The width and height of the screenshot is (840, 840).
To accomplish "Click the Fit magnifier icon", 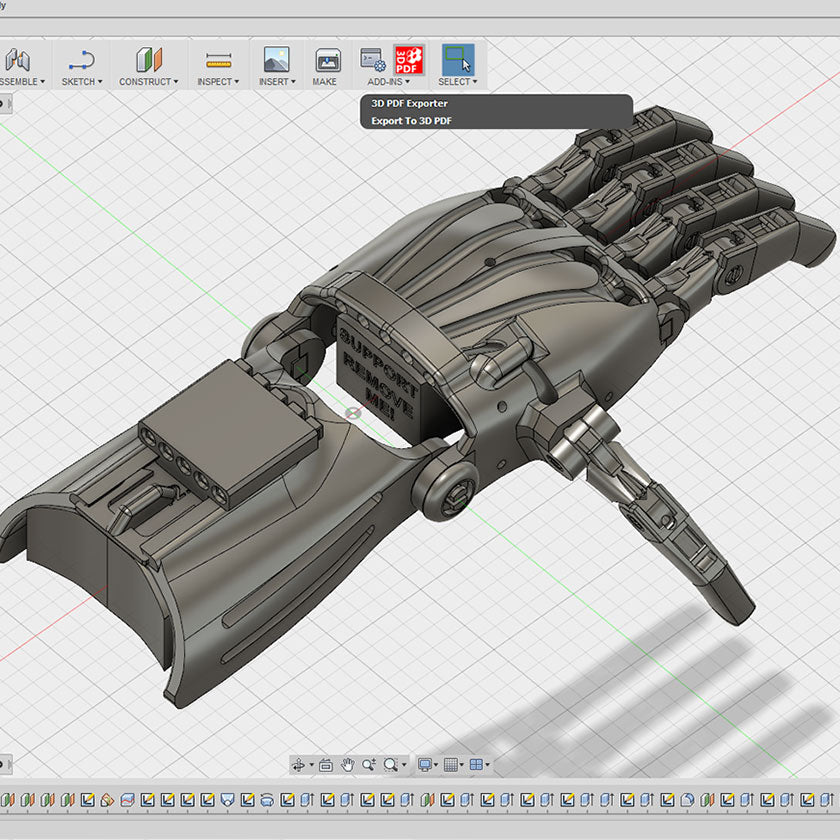I will click(x=390, y=765).
